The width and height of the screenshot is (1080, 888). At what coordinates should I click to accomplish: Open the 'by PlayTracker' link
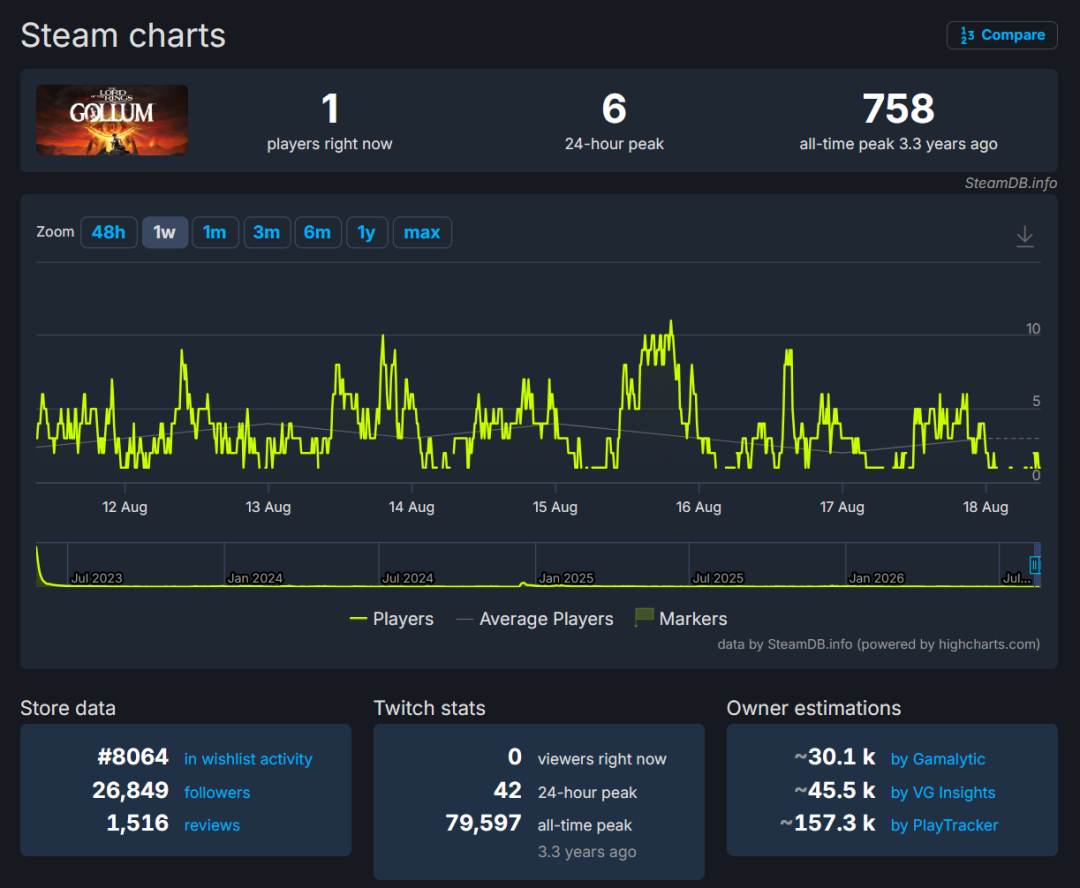click(944, 825)
